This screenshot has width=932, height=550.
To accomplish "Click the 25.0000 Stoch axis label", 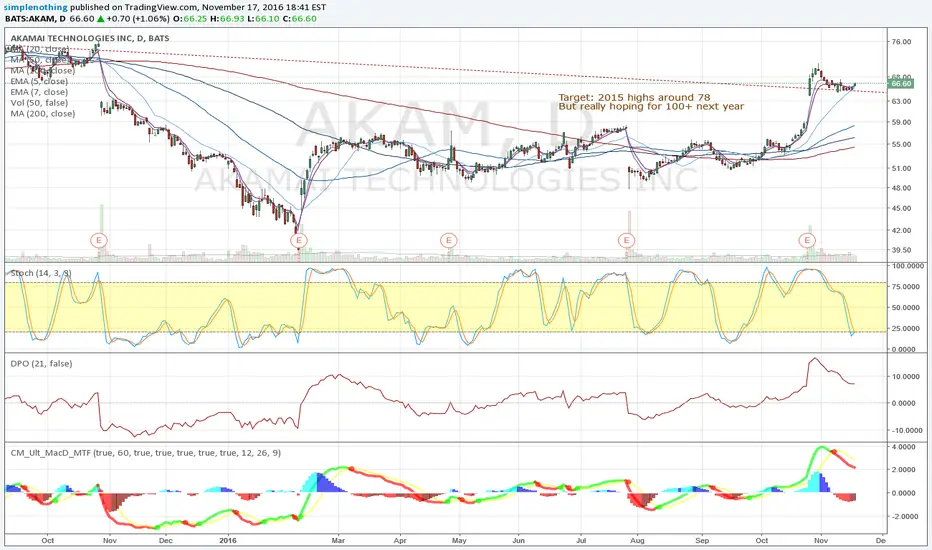I will [x=903, y=329].
